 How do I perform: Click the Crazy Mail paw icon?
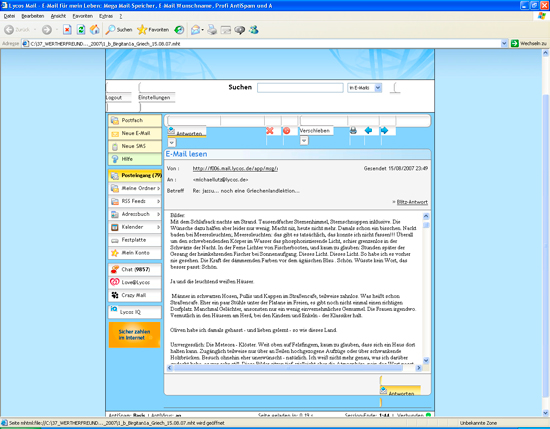coord(115,295)
